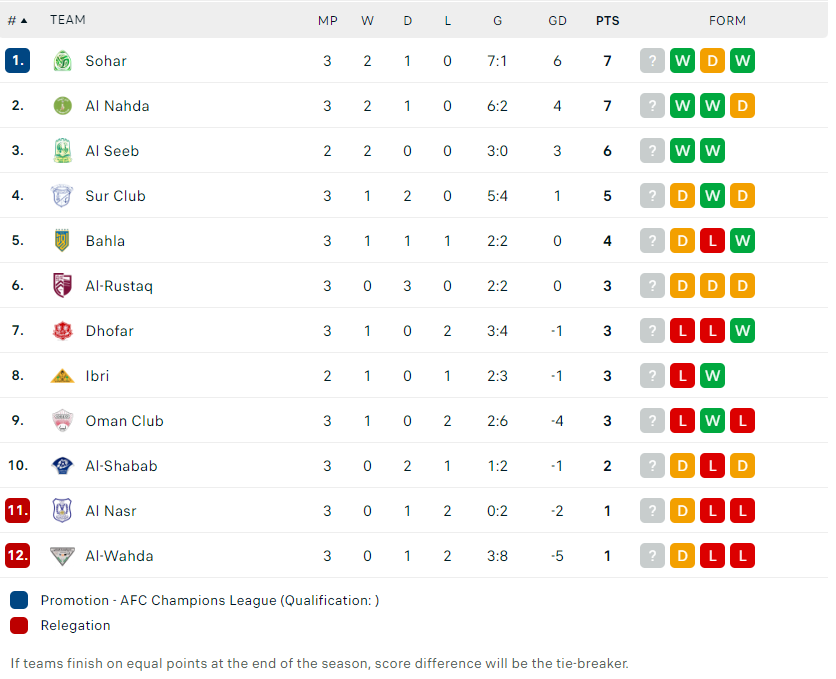The image size is (836, 679).
Task: Click the blue Promotion legend swatch
Action: (19, 600)
